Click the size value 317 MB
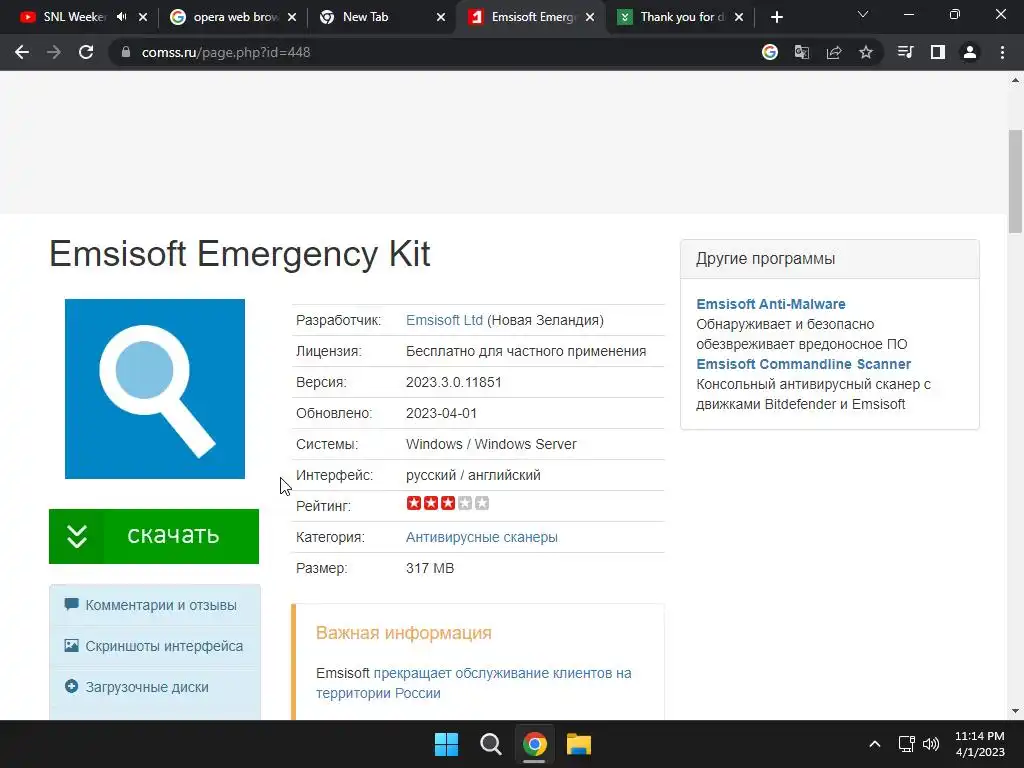The image size is (1024, 768). (x=430, y=568)
